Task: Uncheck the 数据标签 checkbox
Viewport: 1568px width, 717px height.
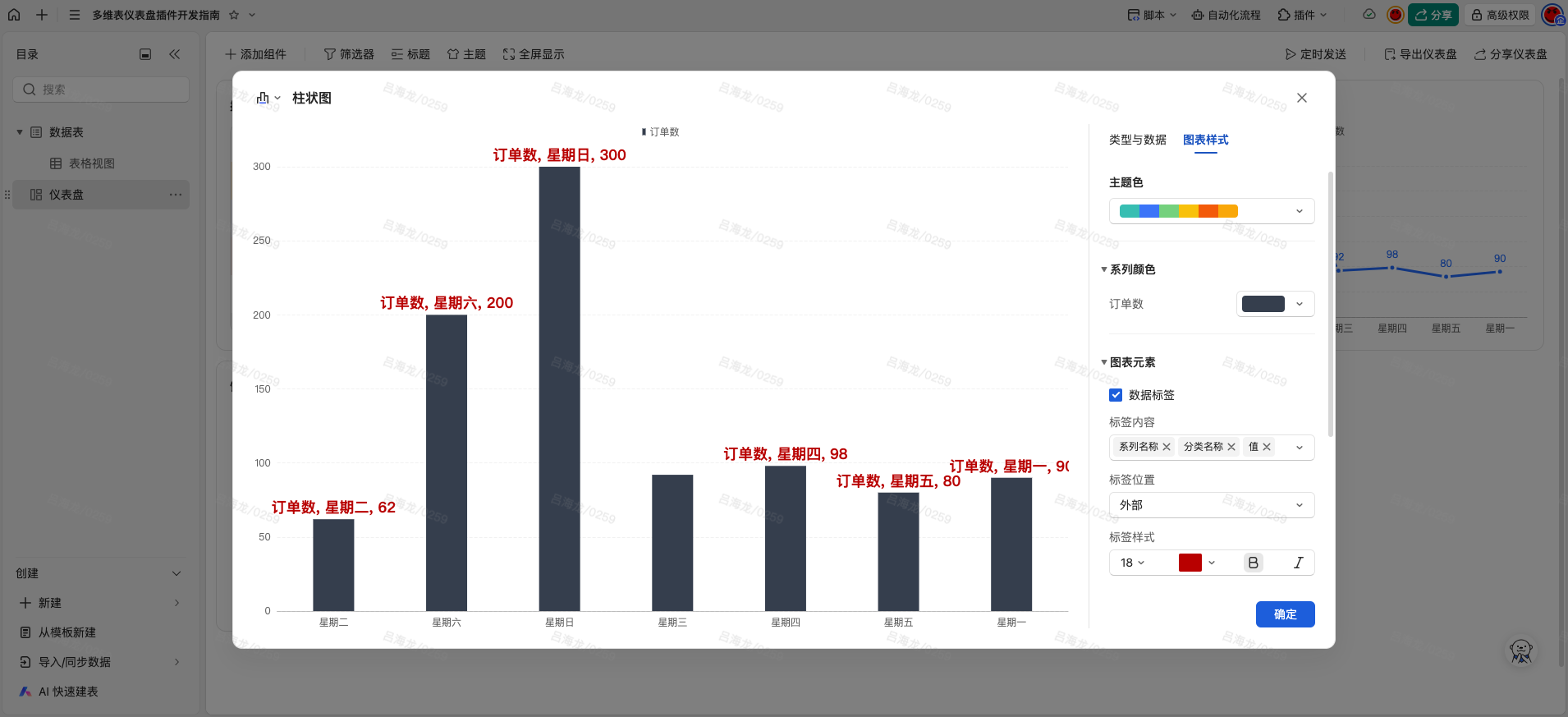Action: (1116, 395)
